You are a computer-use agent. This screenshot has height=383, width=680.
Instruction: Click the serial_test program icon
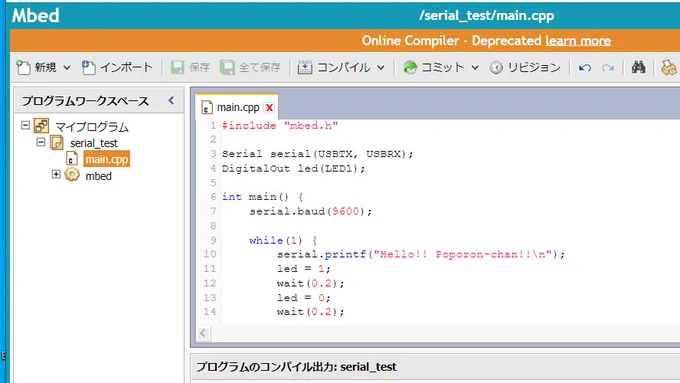pos(57,142)
